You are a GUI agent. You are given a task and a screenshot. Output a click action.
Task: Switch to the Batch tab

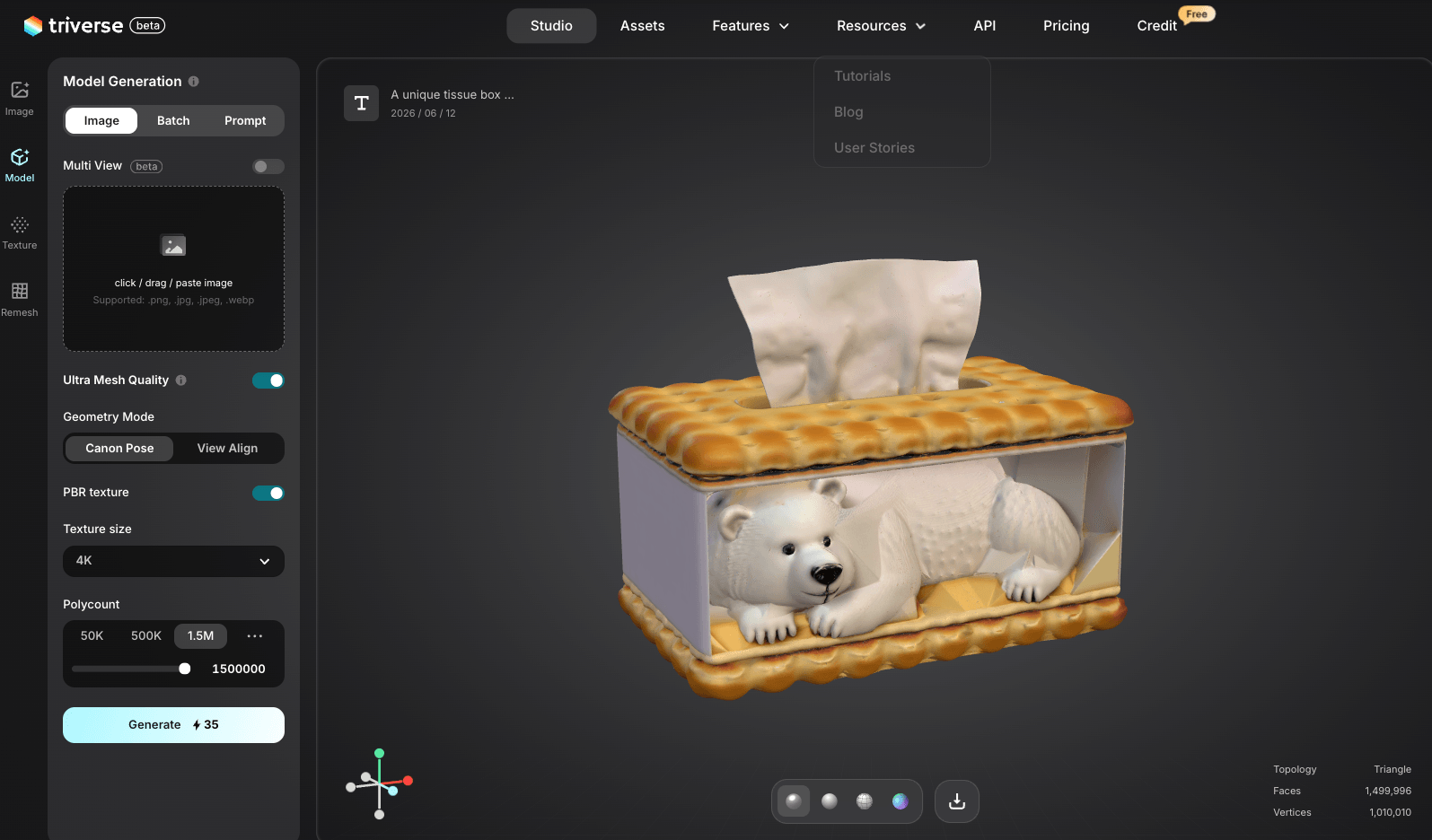click(x=173, y=121)
